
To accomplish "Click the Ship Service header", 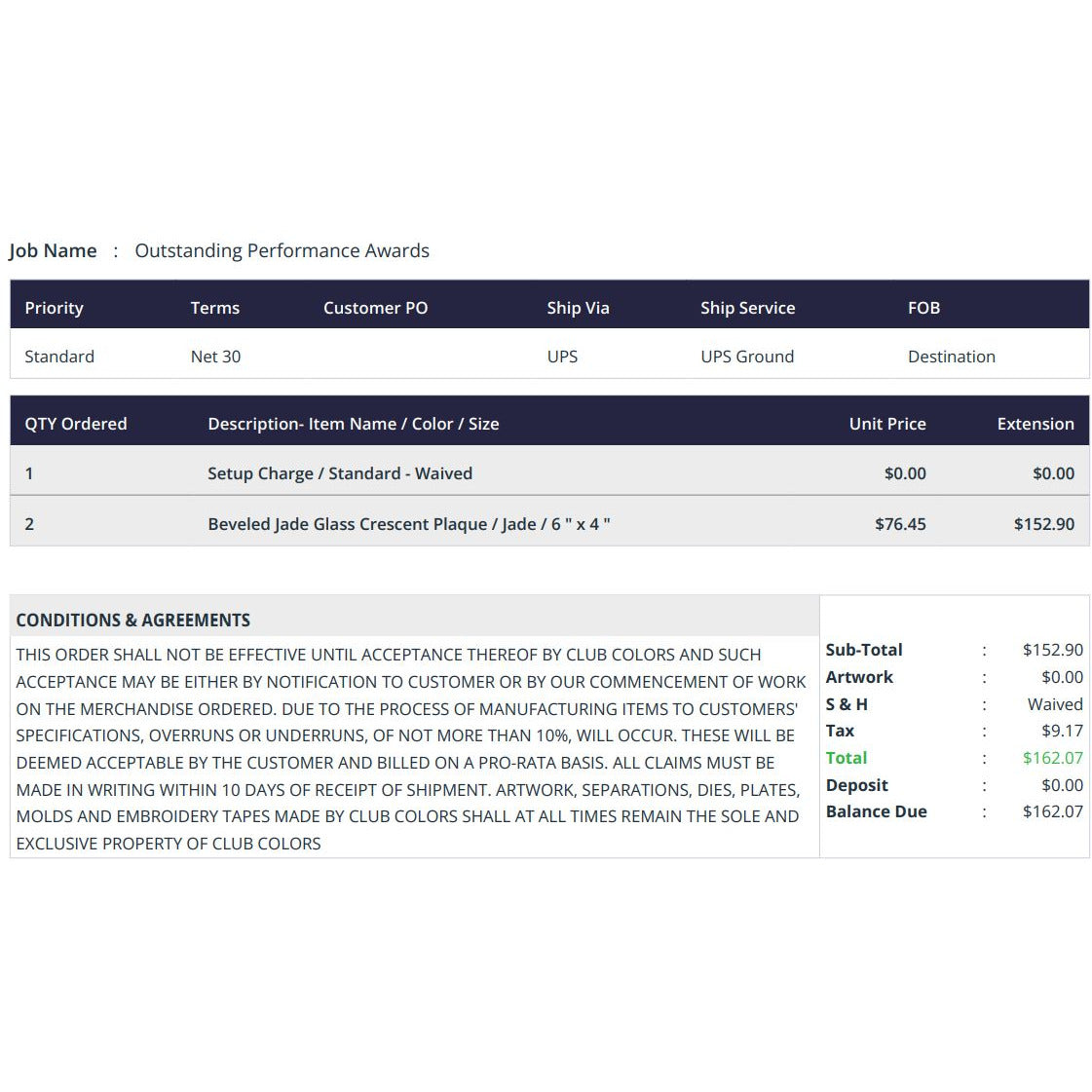I will coord(748,308).
